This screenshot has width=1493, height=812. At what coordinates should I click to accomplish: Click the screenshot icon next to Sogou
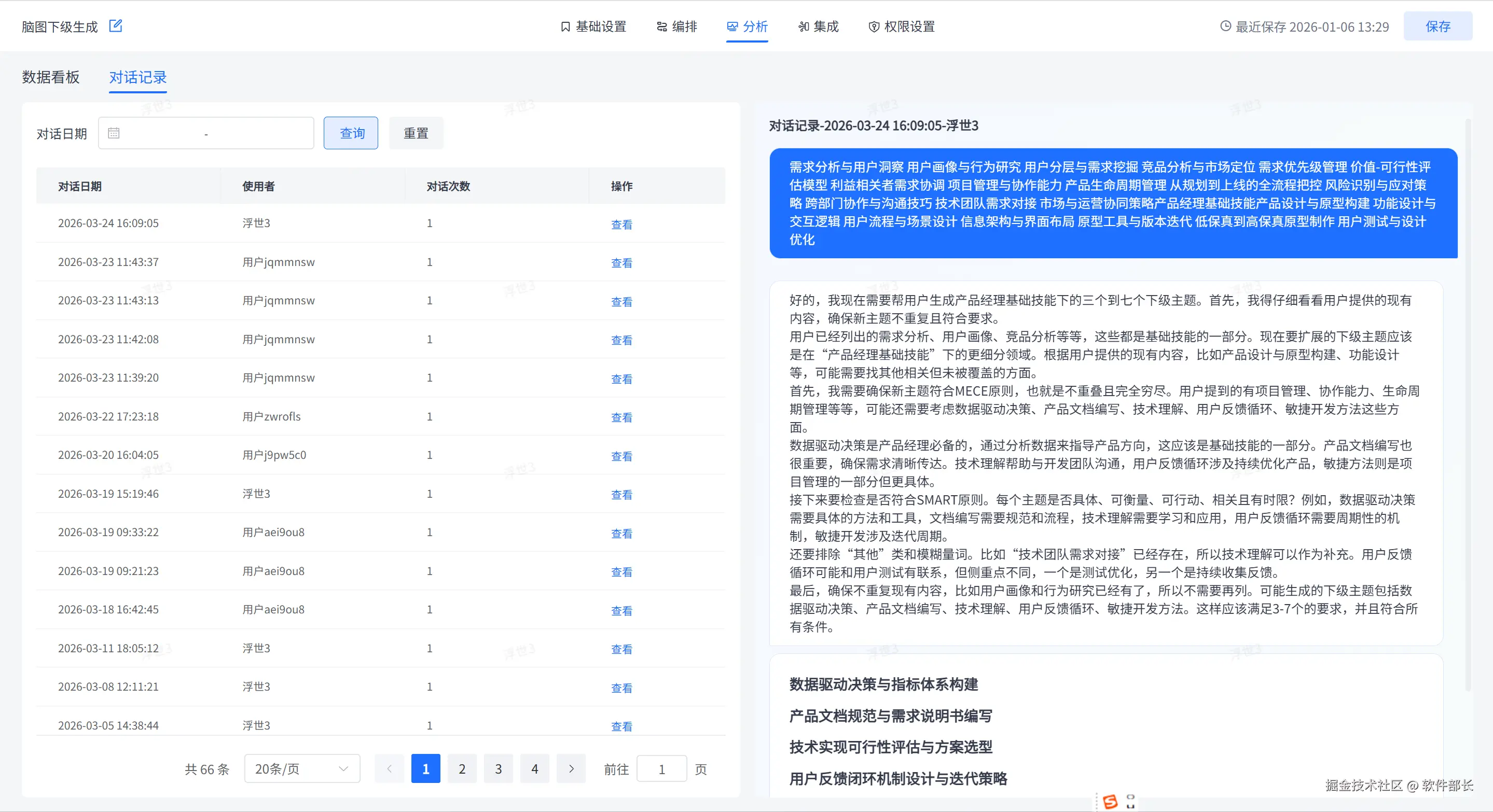[x=1130, y=802]
